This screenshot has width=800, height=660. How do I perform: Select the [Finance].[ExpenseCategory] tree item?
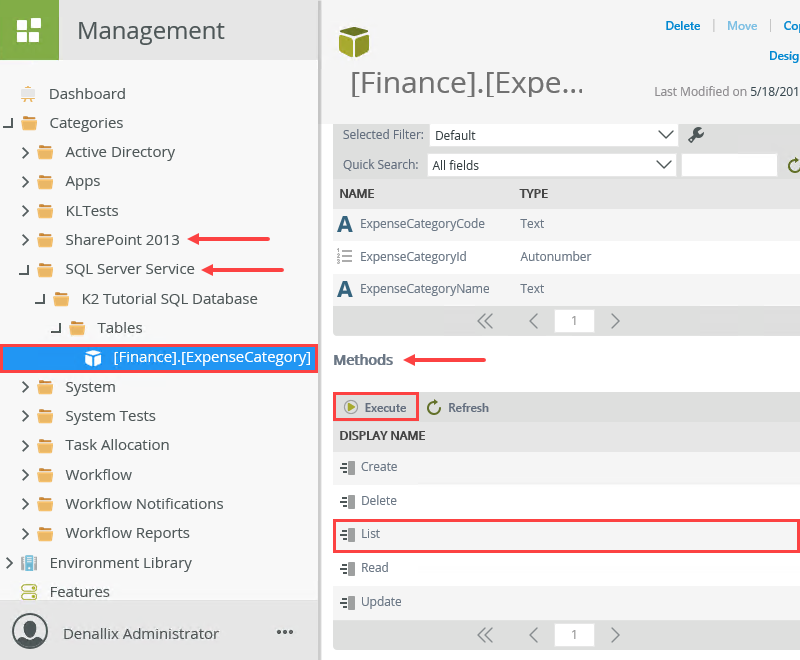[211, 357]
